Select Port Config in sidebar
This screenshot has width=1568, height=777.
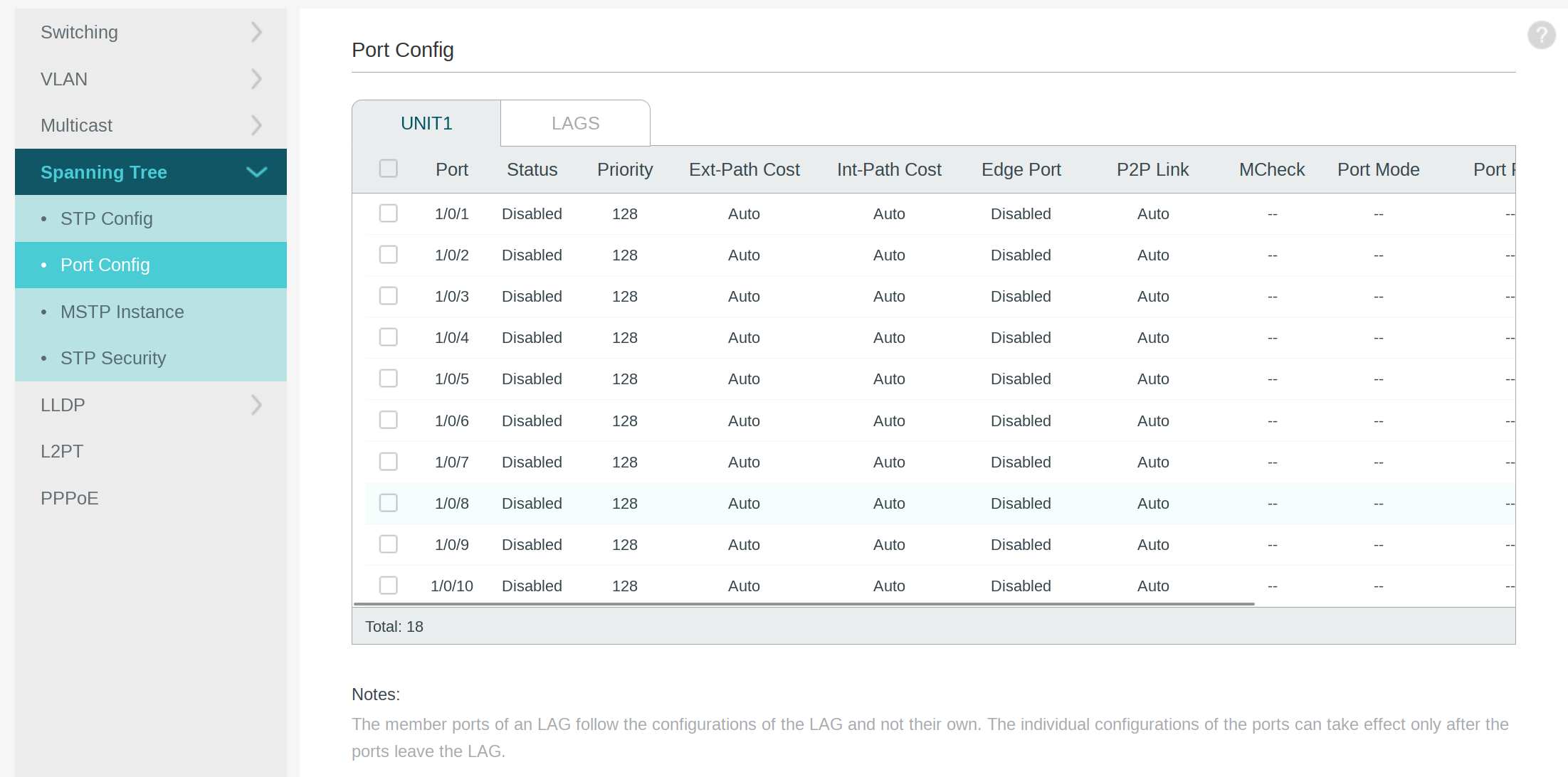[151, 265]
